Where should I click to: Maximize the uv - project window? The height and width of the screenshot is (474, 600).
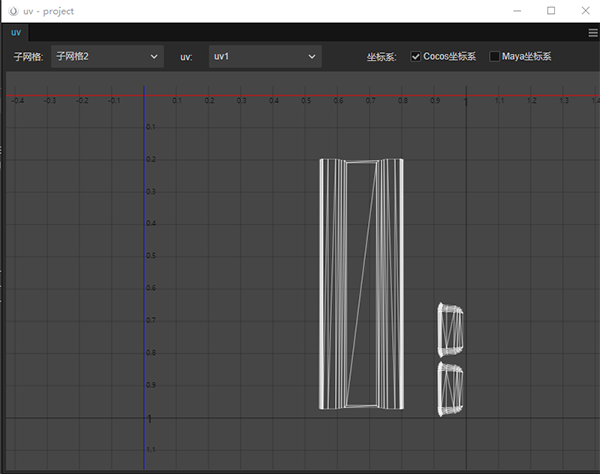pos(551,11)
